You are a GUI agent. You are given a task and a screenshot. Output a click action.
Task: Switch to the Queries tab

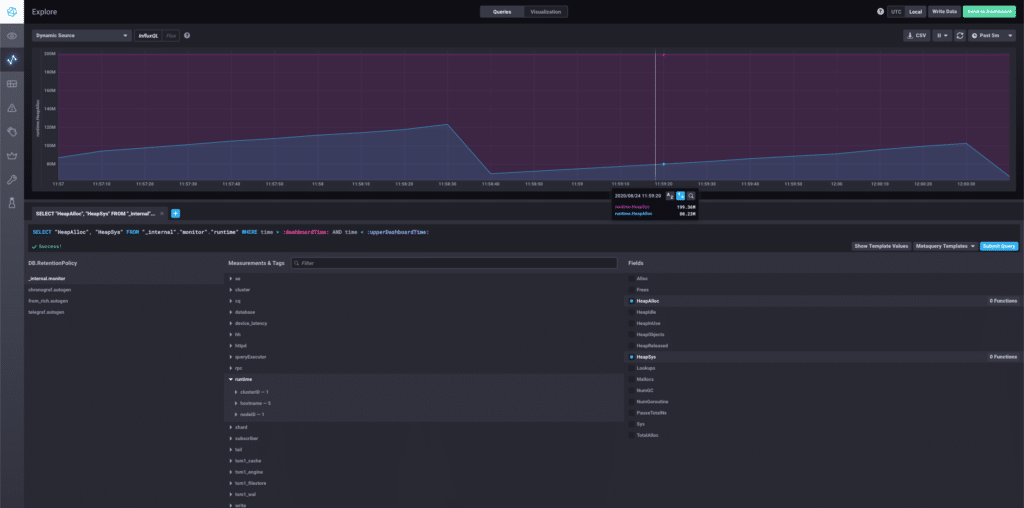502,12
